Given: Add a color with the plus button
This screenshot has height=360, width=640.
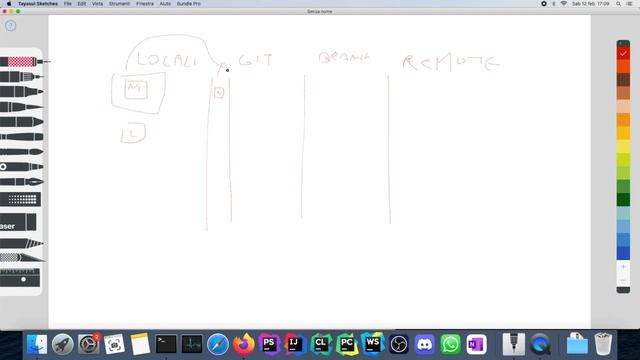Looking at the screenshot, I should [x=623, y=267].
